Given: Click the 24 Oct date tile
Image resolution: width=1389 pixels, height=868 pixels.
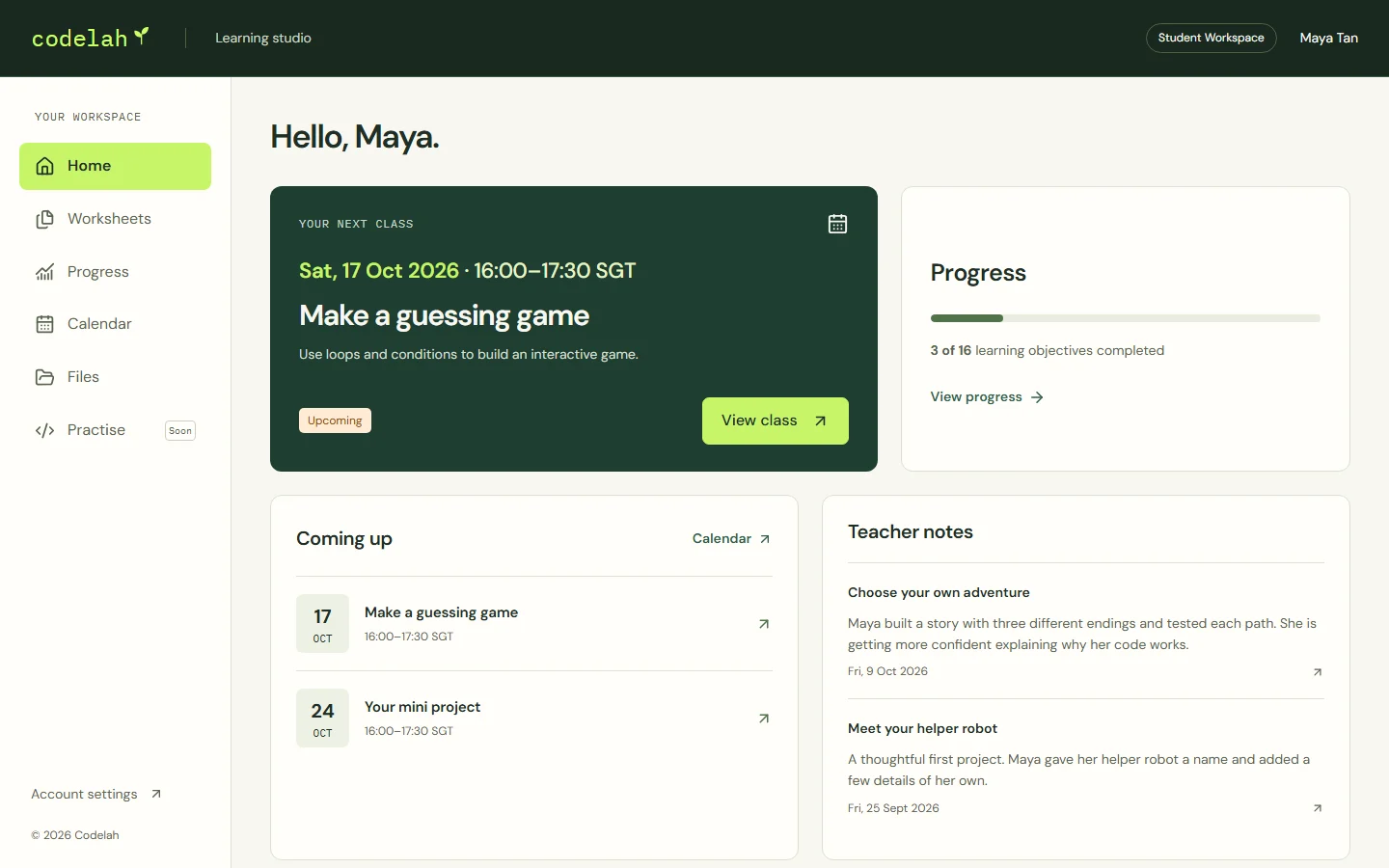Looking at the screenshot, I should [x=322, y=719].
